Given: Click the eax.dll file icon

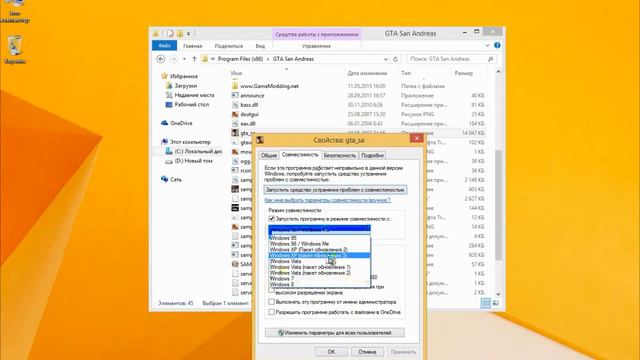Looking at the screenshot, I should click(x=235, y=124).
